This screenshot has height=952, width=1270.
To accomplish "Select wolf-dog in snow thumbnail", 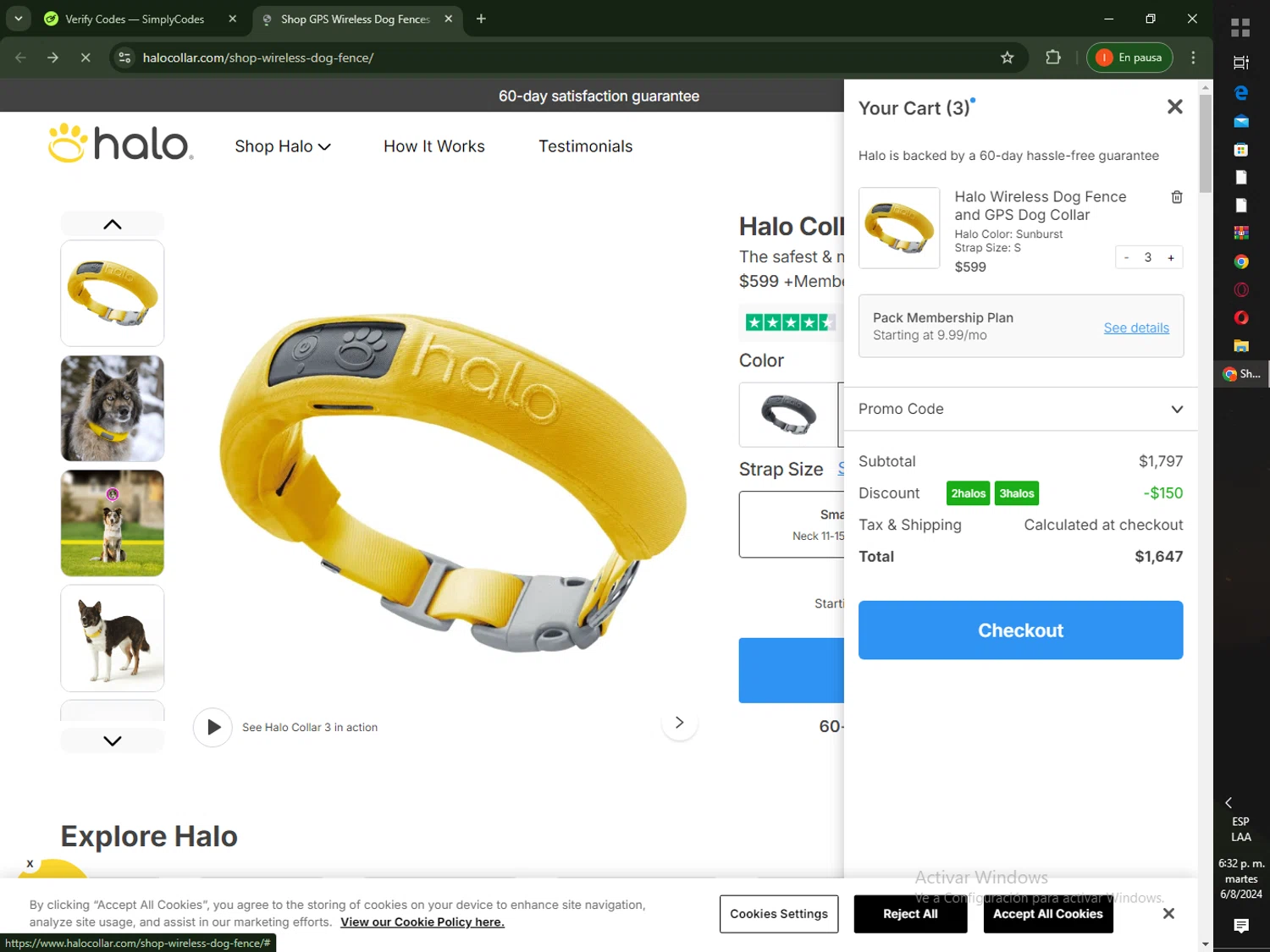I will pos(112,408).
